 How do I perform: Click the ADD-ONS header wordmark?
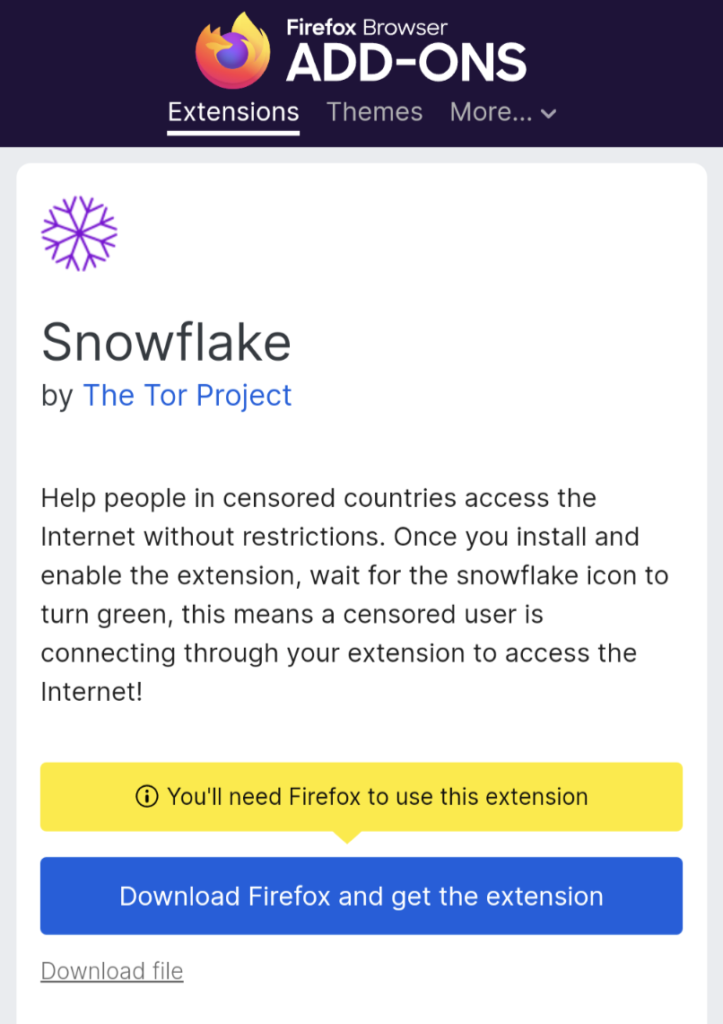406,64
